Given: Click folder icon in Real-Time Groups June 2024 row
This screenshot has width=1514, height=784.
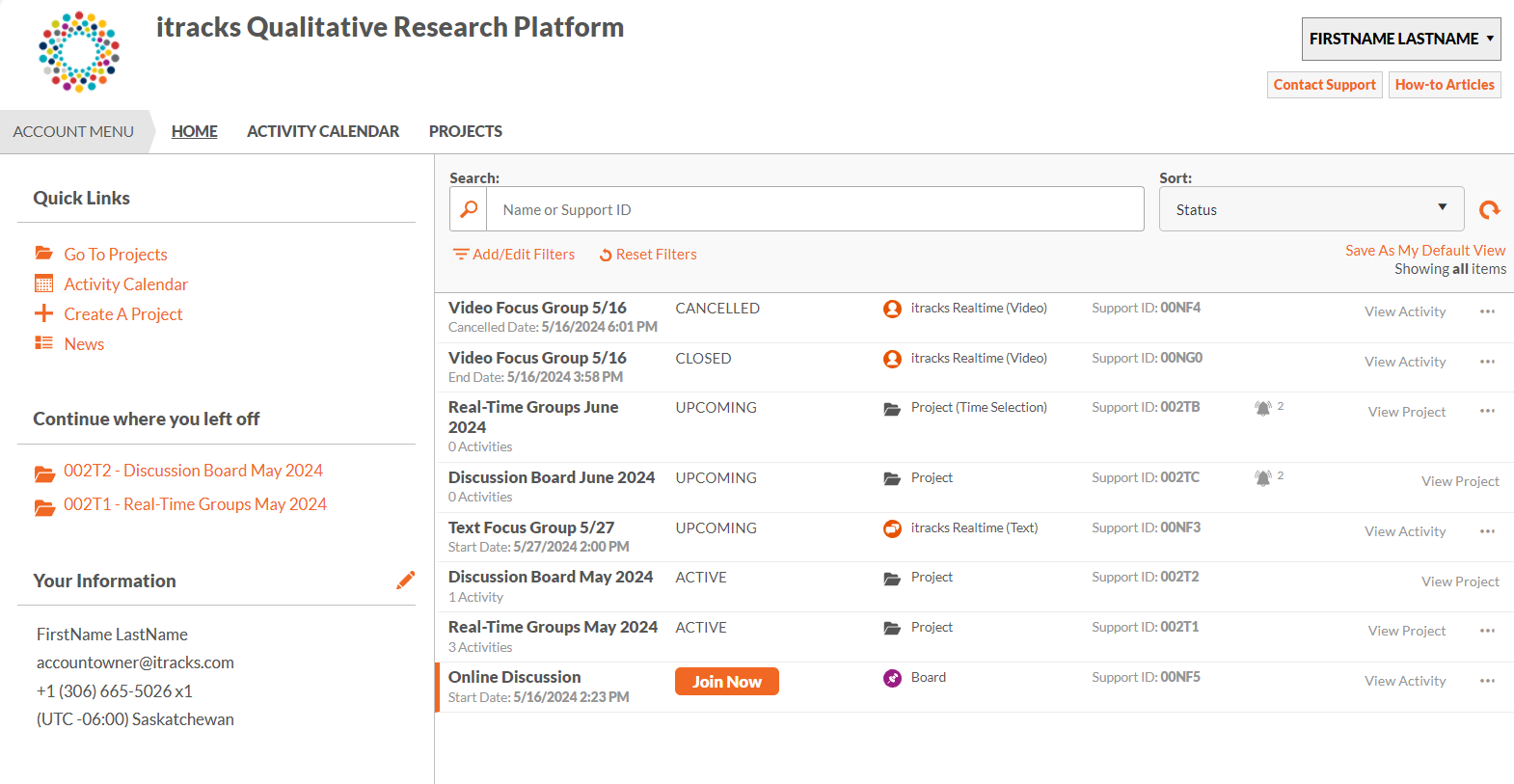Looking at the screenshot, I should click(892, 409).
